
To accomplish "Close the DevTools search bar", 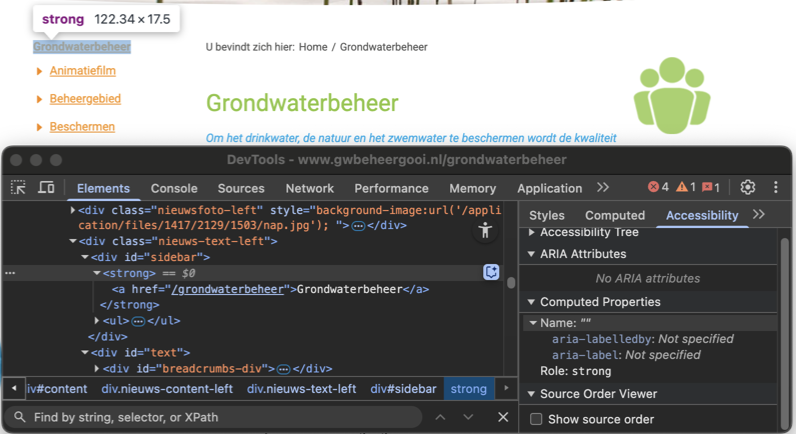I will (503, 416).
